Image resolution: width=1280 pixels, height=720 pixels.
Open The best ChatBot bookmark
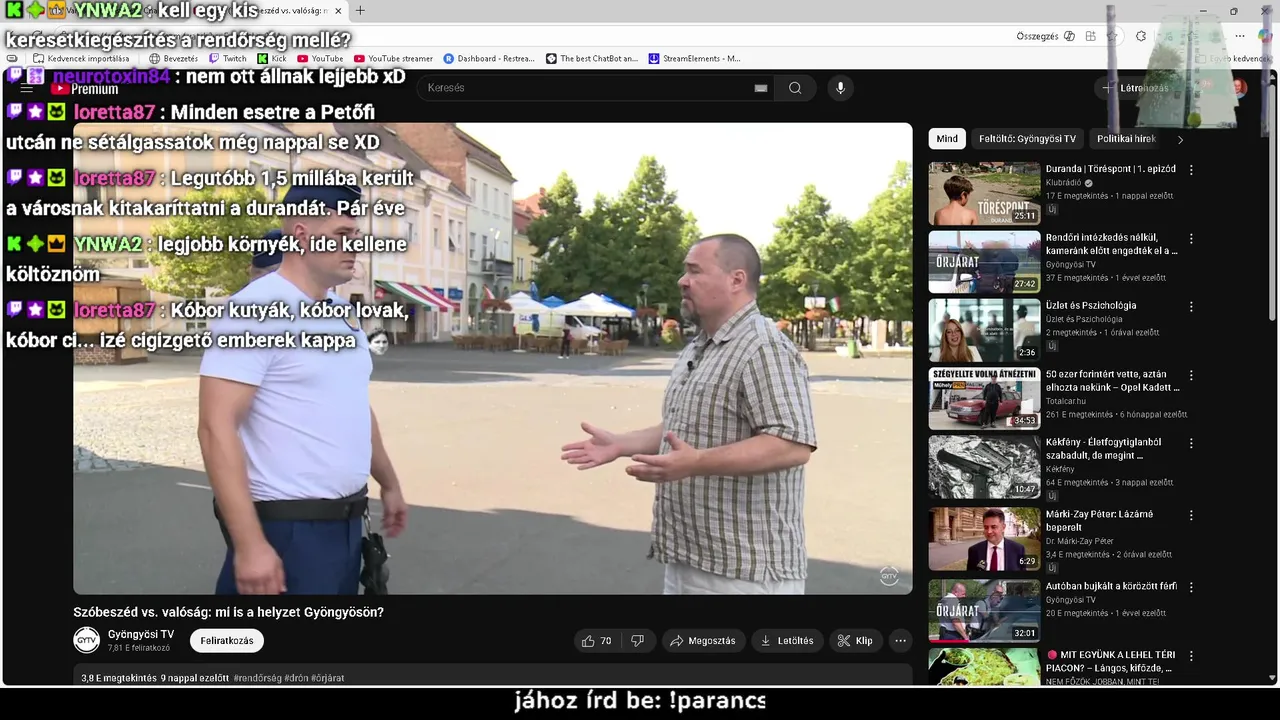[x=592, y=59]
